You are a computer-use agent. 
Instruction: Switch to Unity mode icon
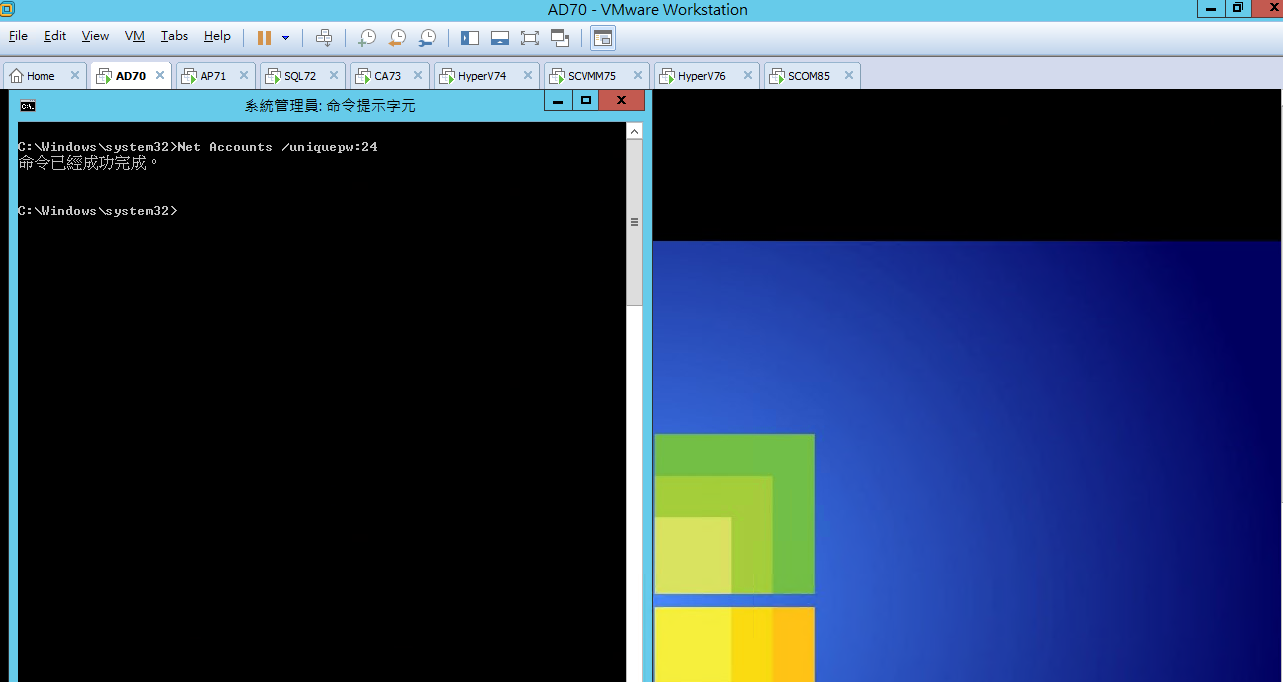point(560,38)
